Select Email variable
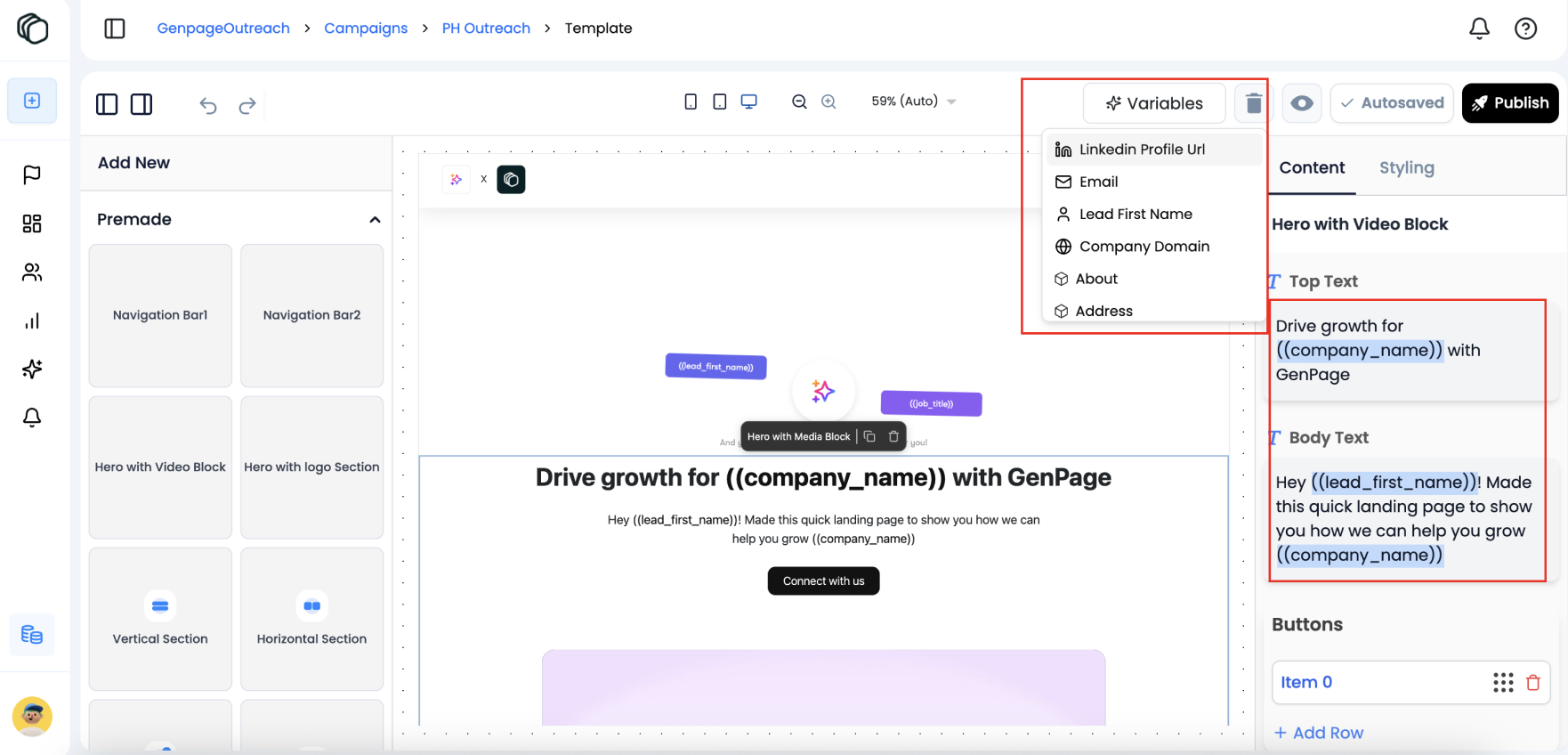The image size is (1568, 755). coord(1154,182)
